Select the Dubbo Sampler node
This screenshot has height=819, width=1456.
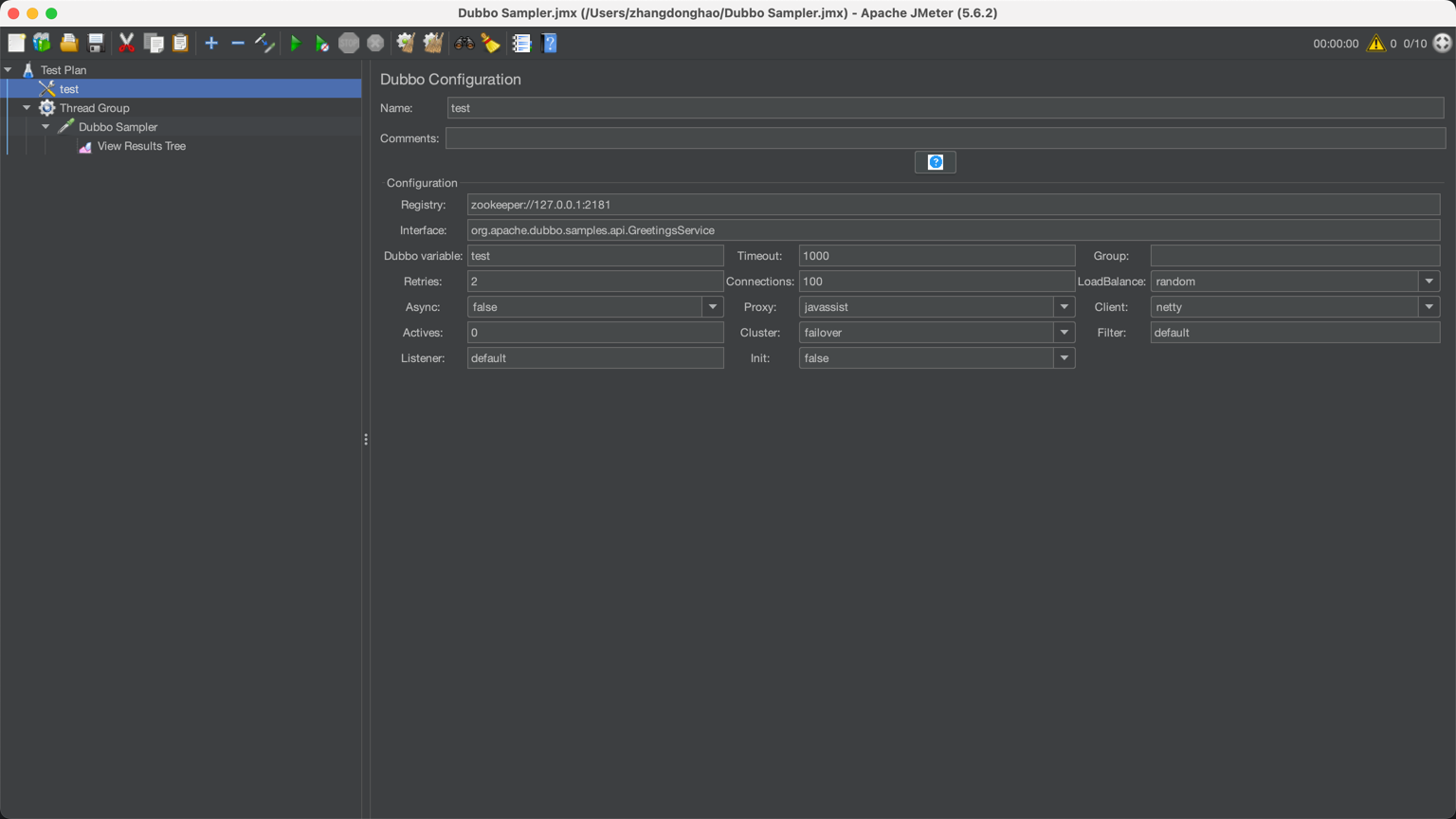coord(118,127)
